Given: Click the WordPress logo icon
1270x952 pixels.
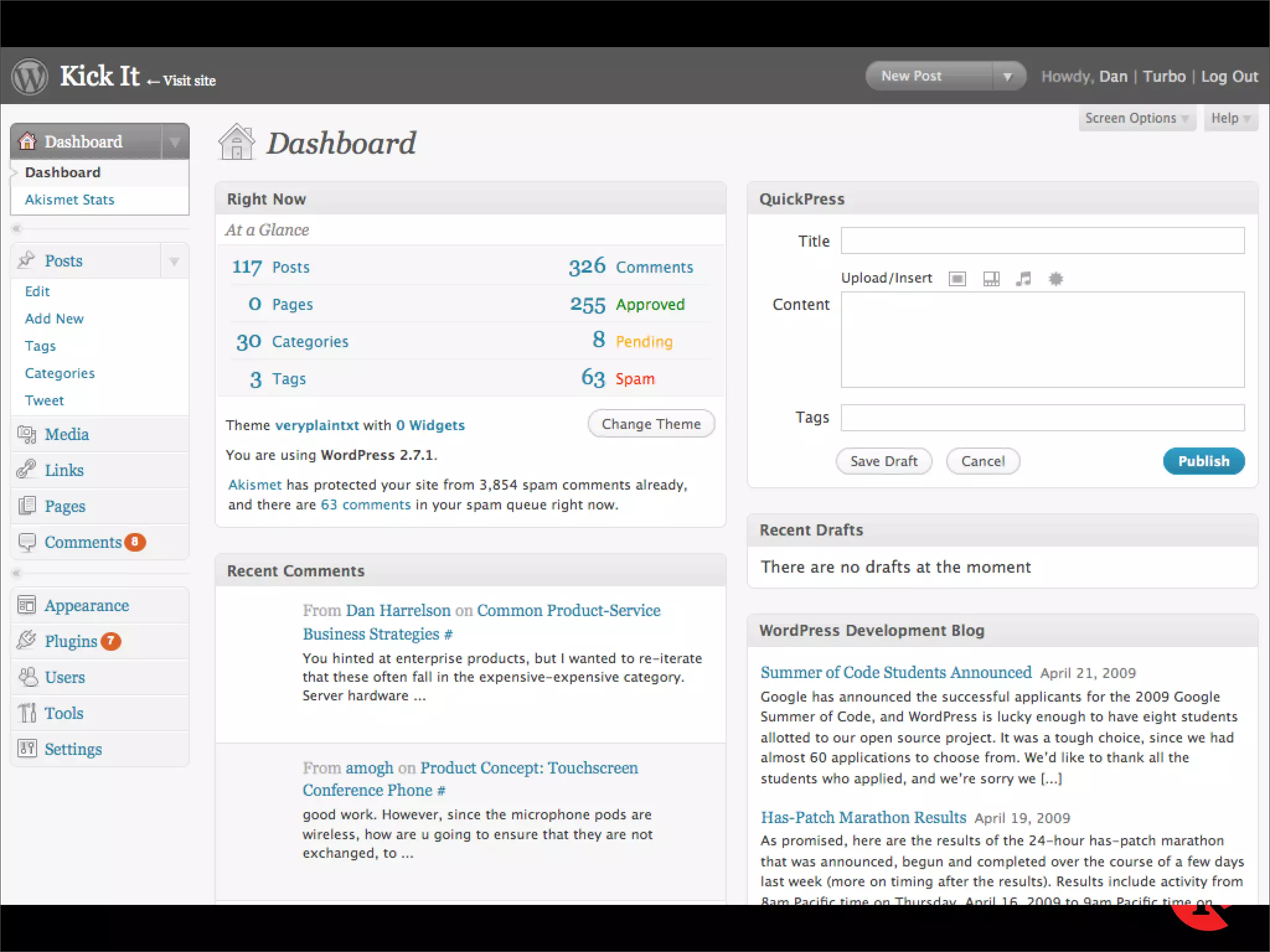Looking at the screenshot, I should pyautogui.click(x=30, y=76).
